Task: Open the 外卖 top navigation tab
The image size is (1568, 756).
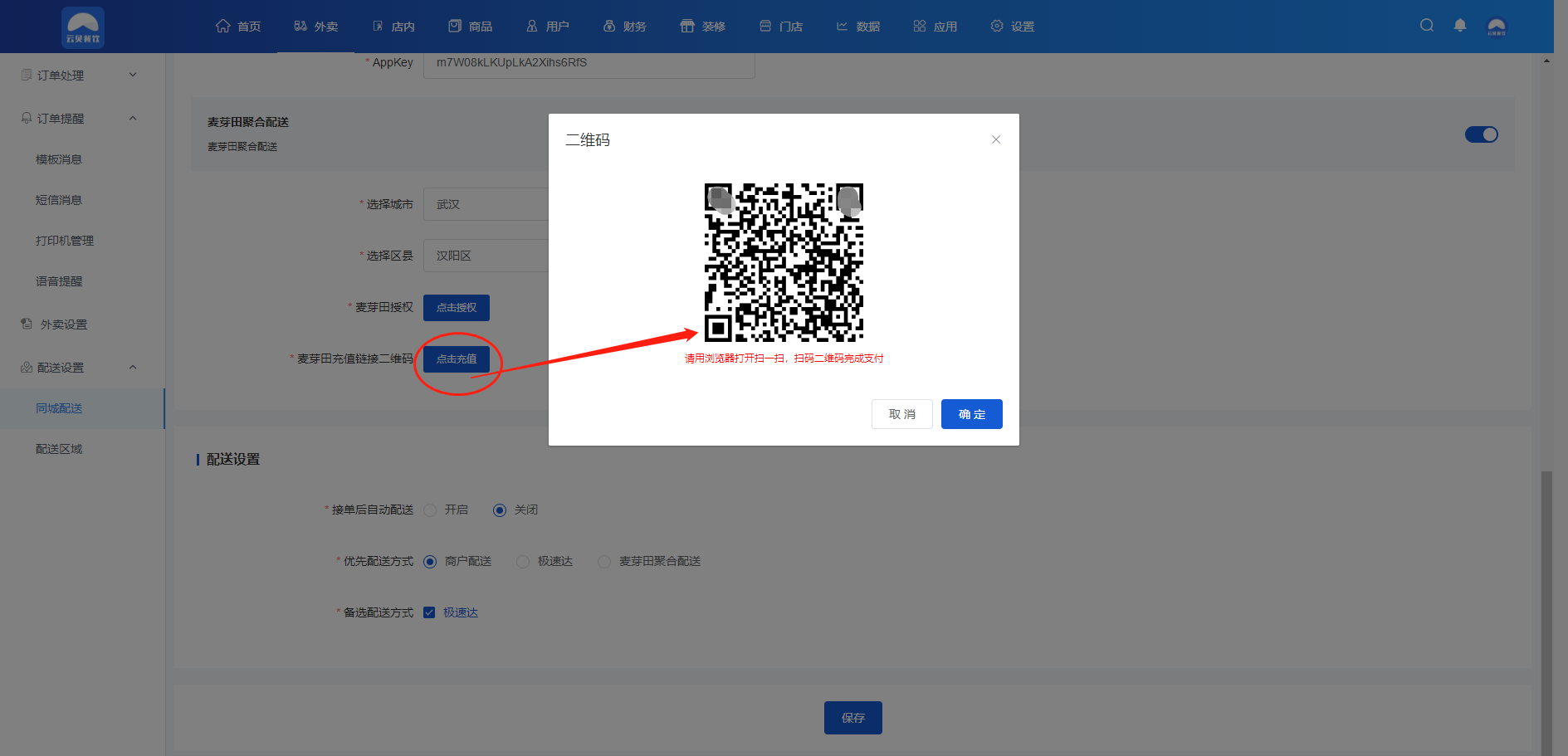Action: pyautogui.click(x=316, y=27)
